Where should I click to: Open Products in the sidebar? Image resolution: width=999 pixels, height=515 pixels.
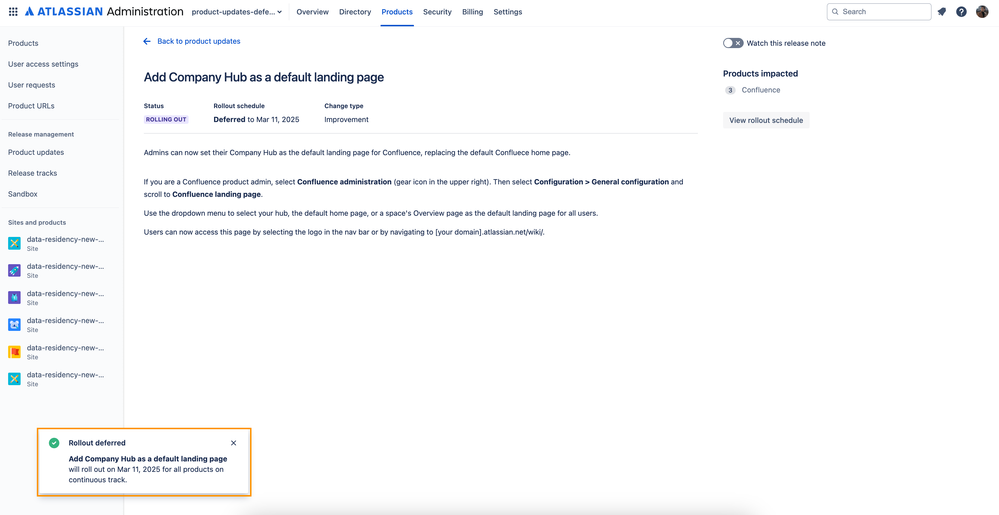pyautogui.click(x=23, y=43)
